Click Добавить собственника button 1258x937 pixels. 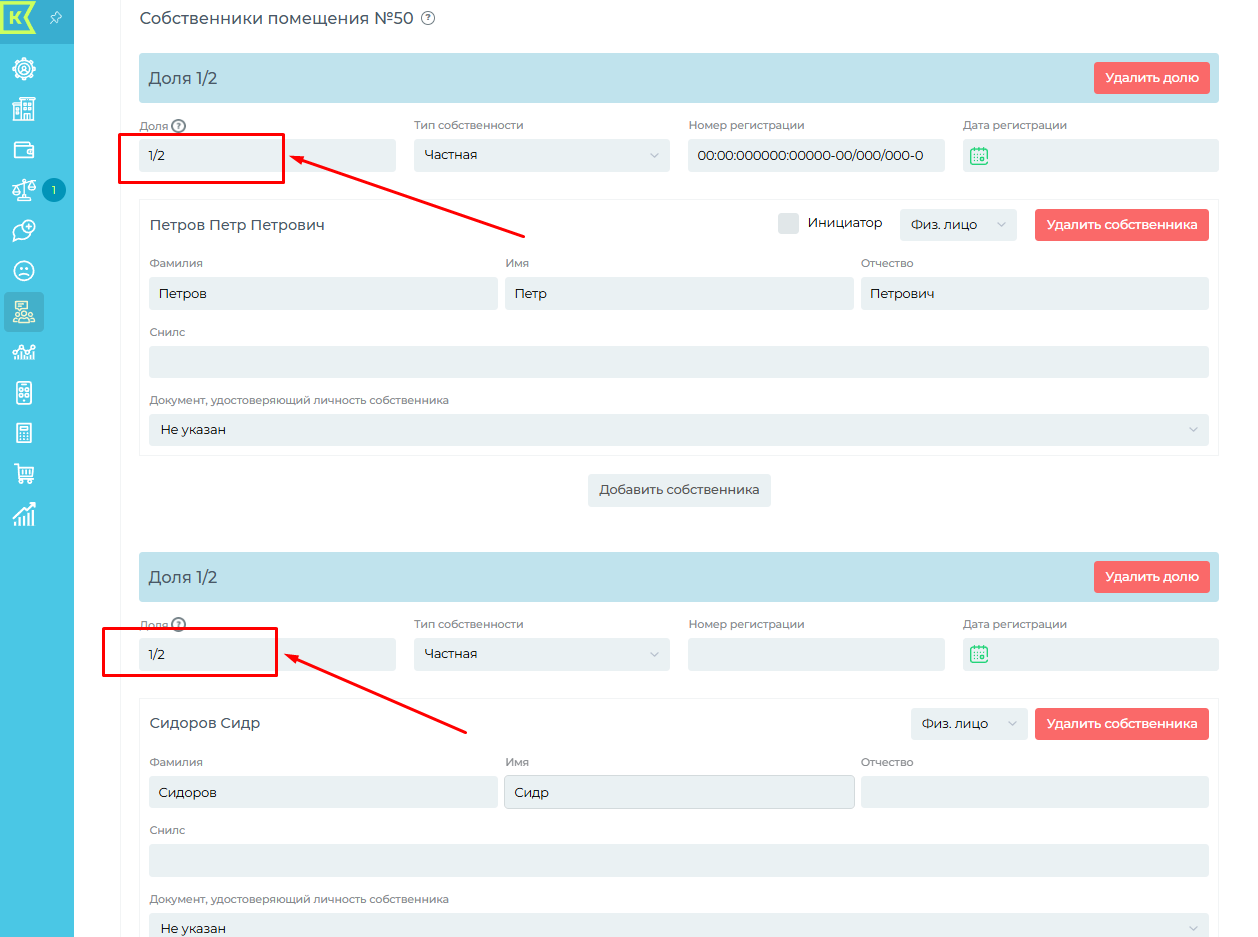[x=679, y=490]
